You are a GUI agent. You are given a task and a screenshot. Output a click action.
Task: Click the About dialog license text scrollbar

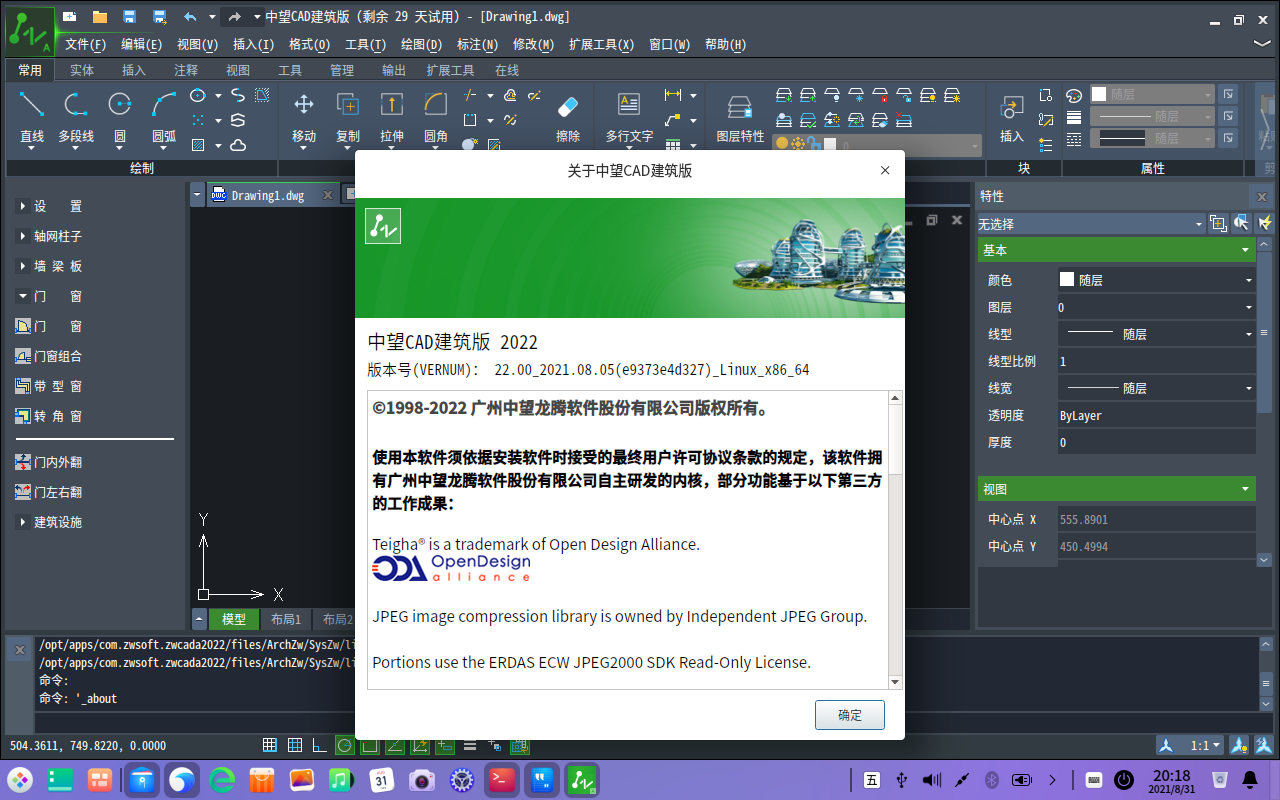(895, 539)
